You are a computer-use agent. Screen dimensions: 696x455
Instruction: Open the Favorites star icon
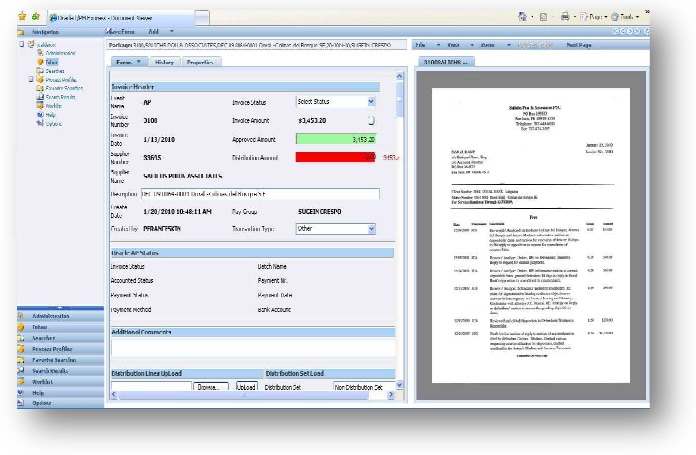tap(22, 16)
